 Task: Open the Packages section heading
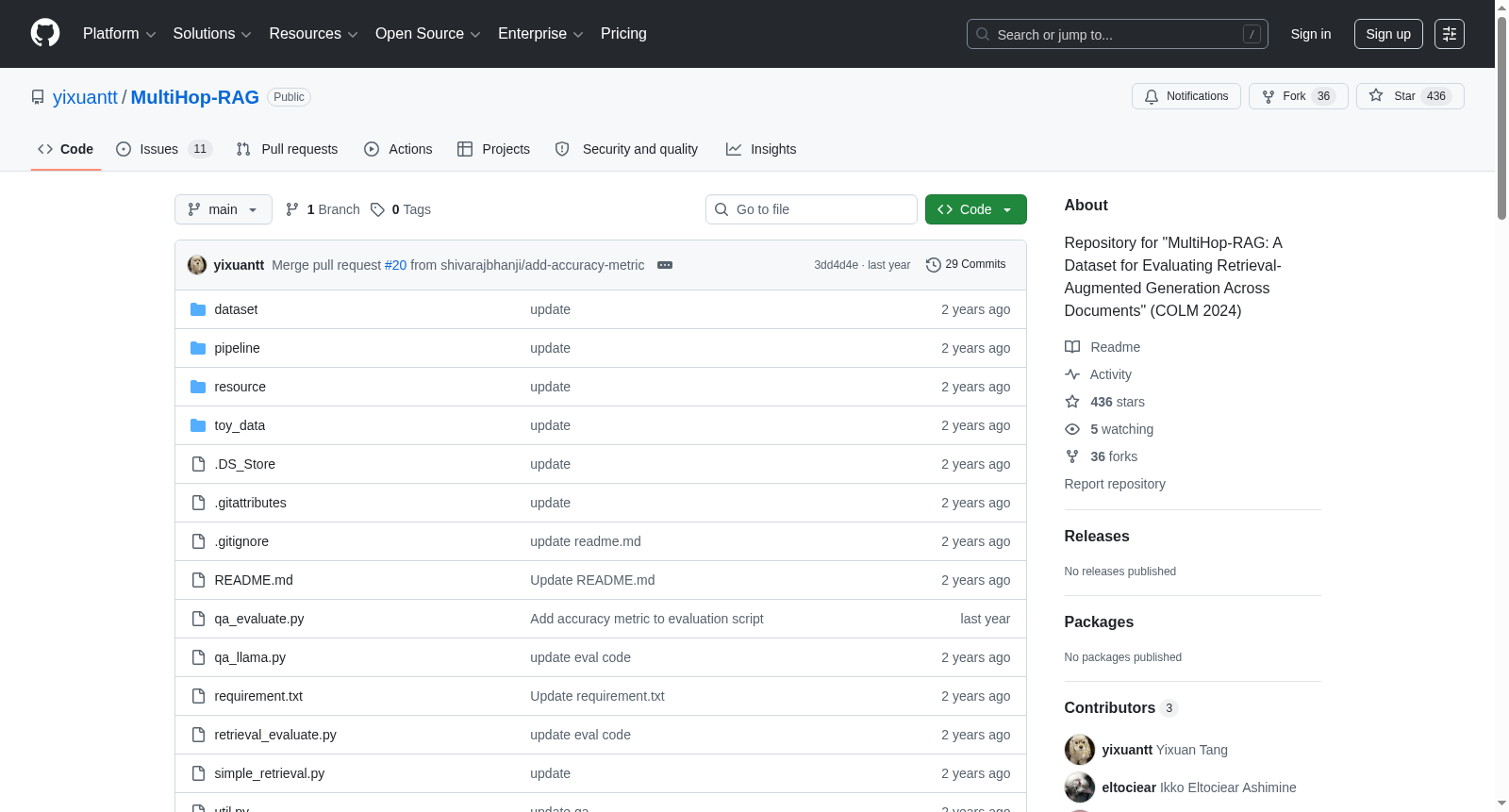pyautogui.click(x=1099, y=621)
